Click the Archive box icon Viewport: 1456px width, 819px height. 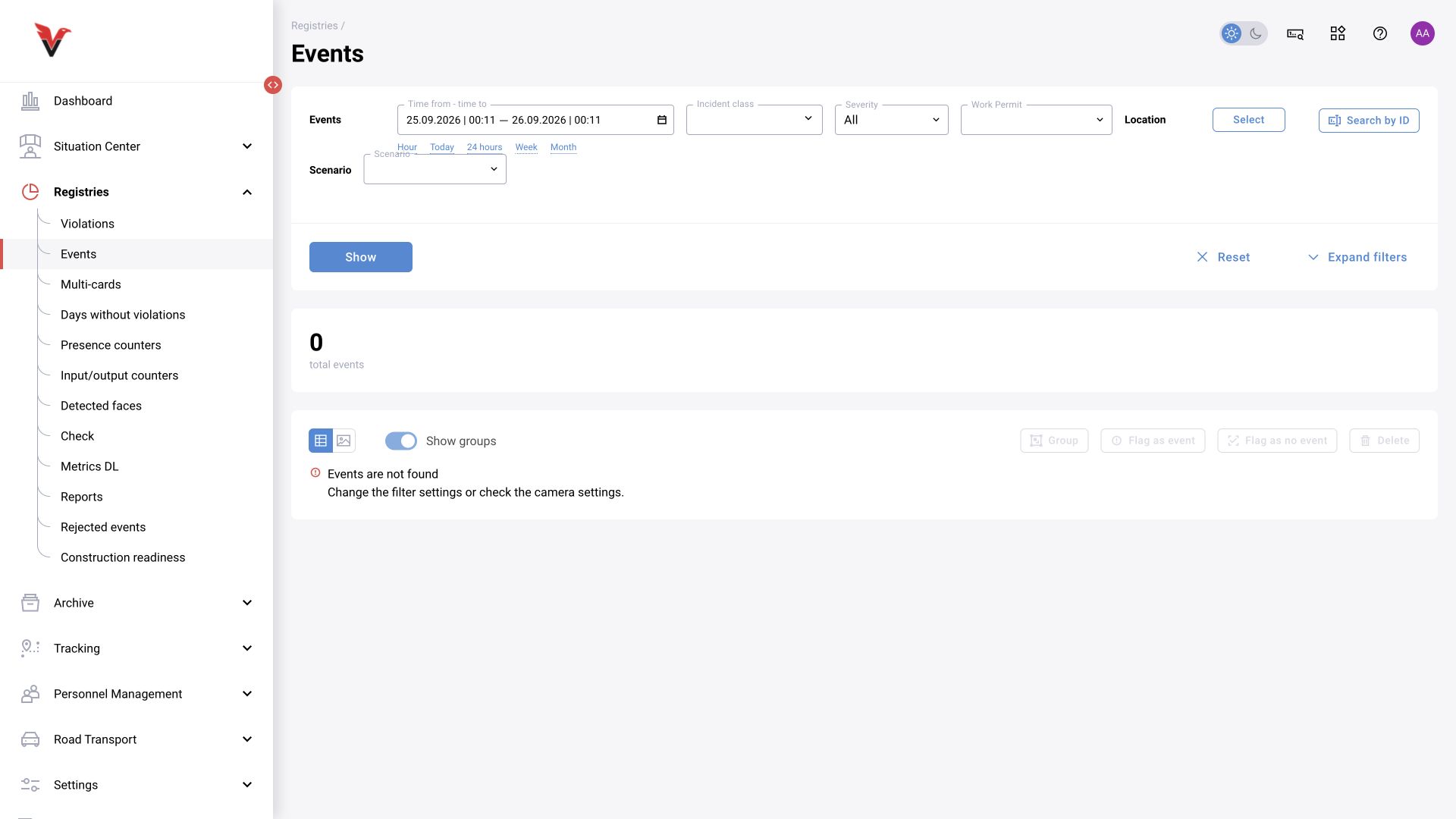[30, 603]
